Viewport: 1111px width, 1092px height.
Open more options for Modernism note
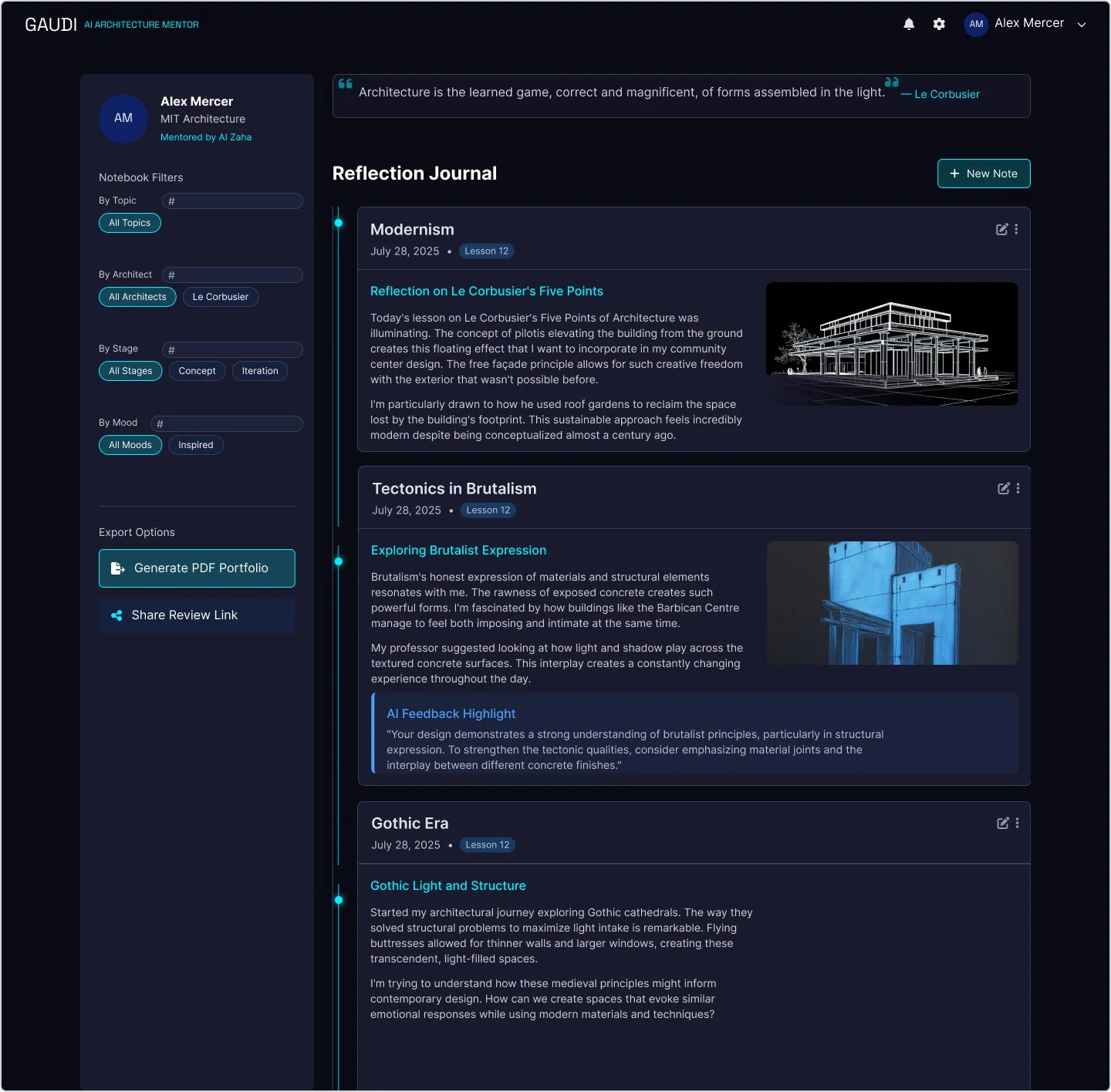tap(1016, 229)
